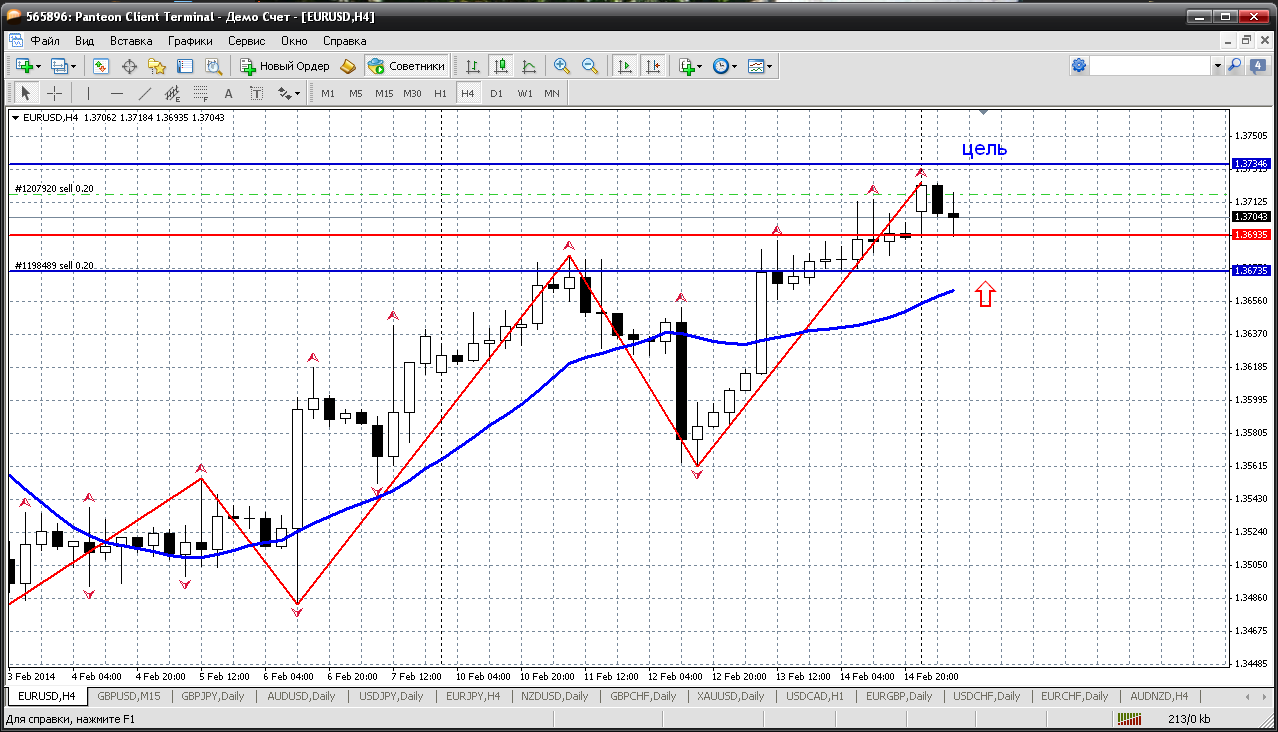Open search settings gear icon
Viewport: 1278px width, 732px height.
click(x=1079, y=65)
